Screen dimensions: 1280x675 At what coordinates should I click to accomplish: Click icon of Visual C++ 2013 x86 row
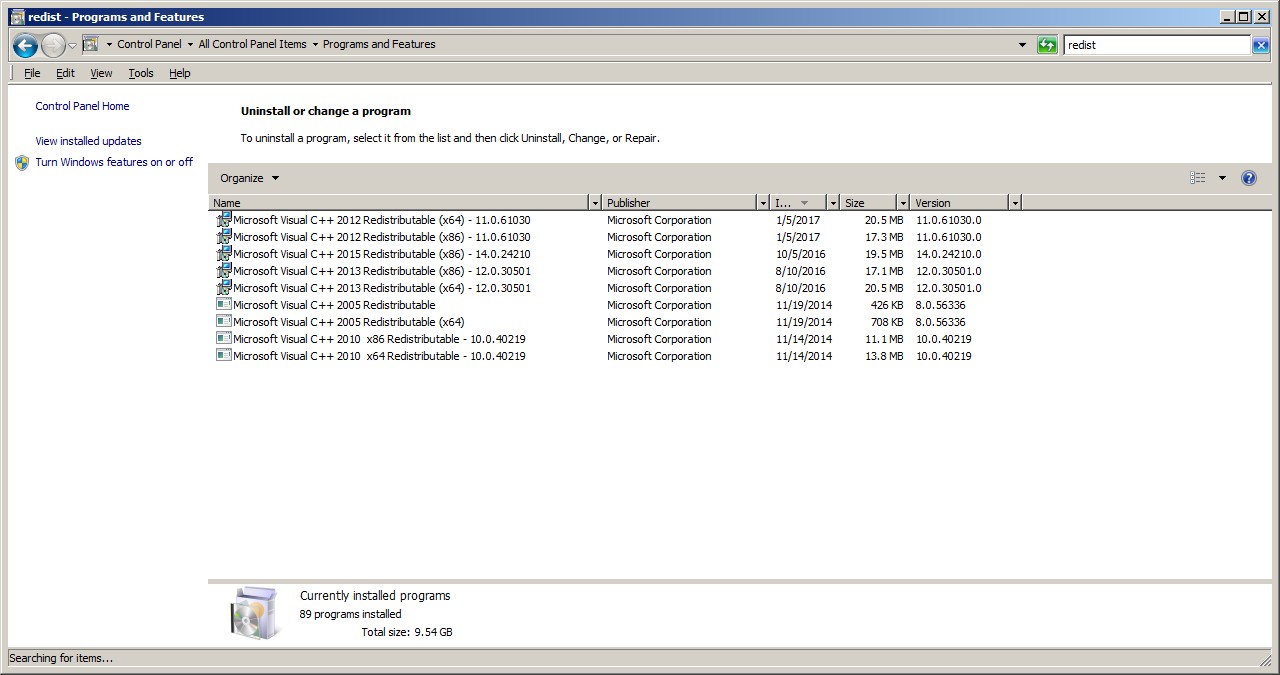tap(224, 270)
